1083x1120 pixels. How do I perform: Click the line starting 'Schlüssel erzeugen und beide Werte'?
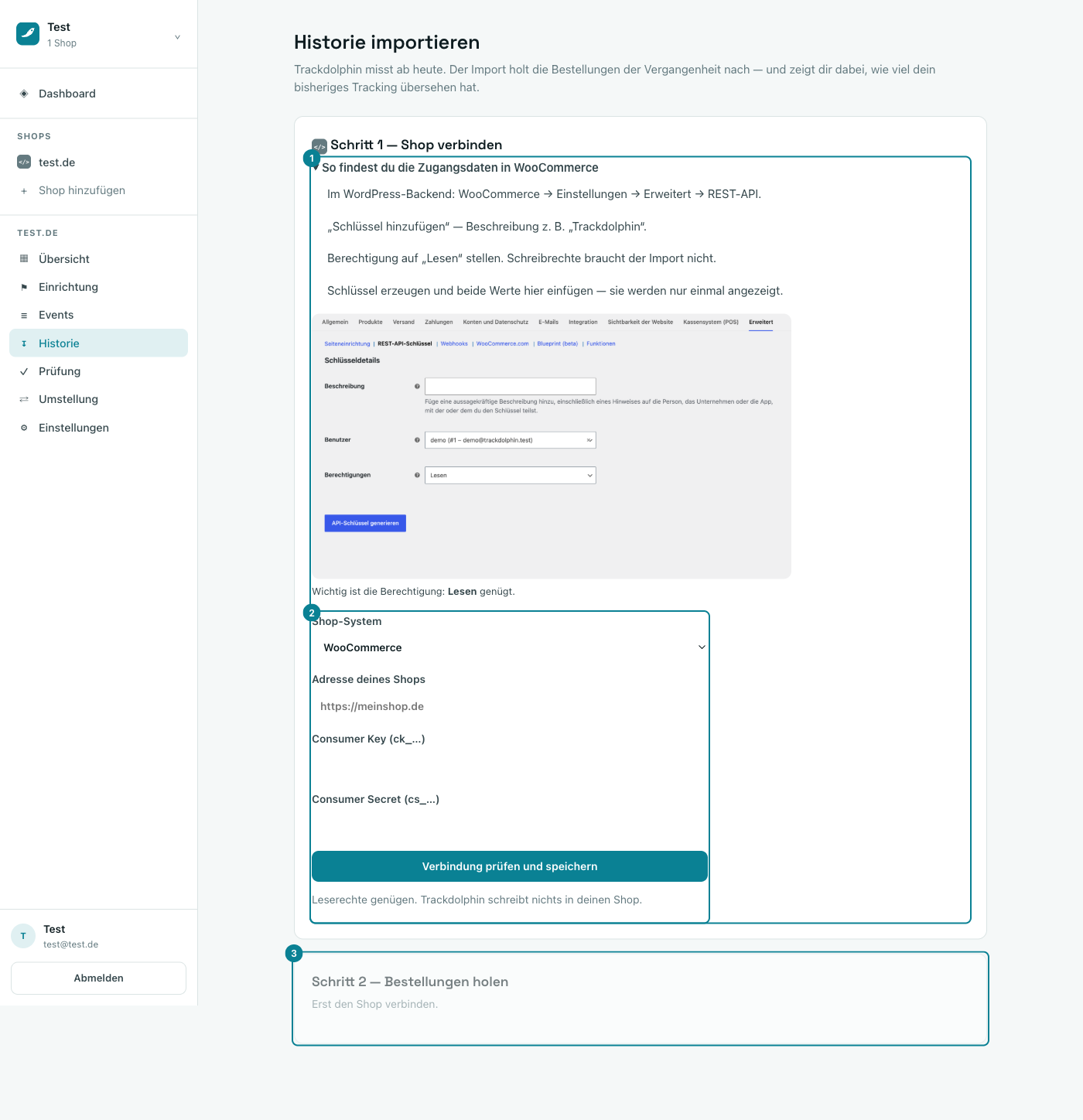tap(555, 292)
